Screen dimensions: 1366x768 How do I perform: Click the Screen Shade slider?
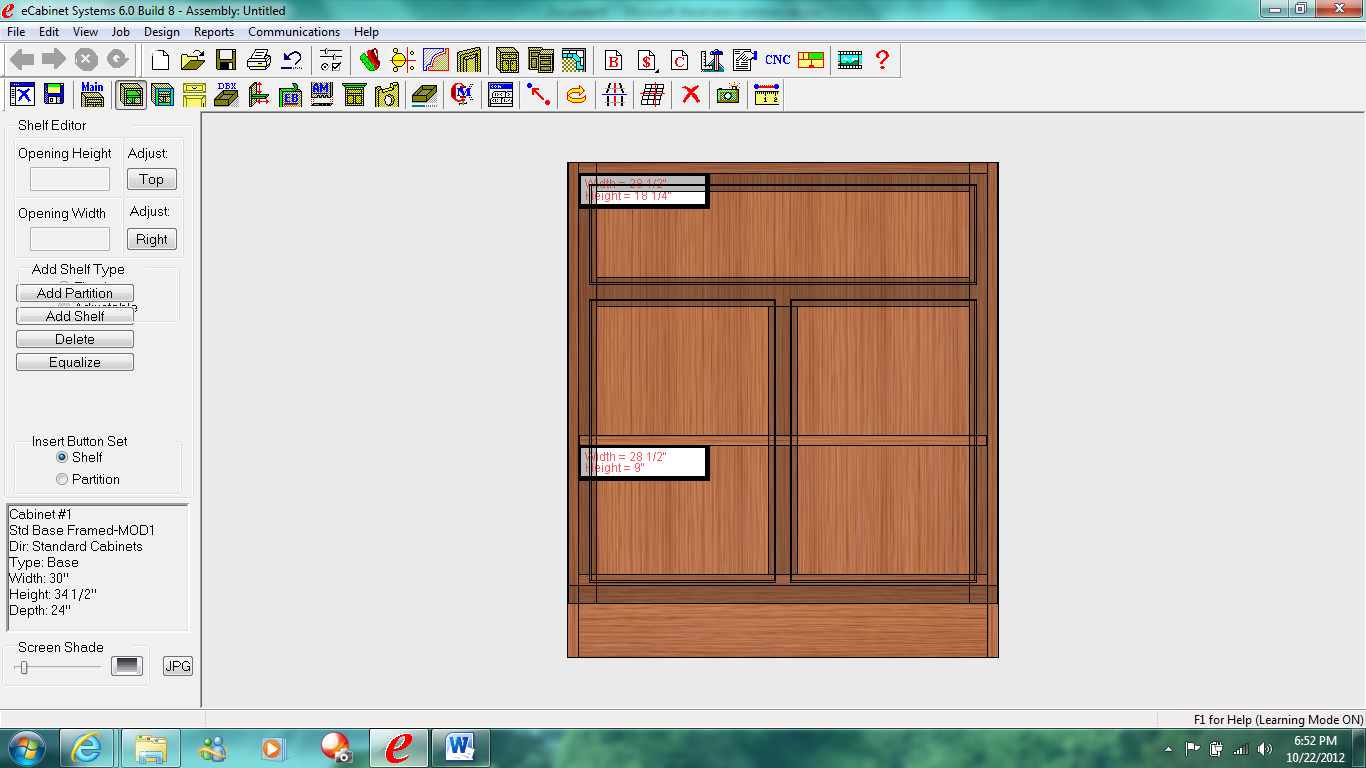coord(24,667)
